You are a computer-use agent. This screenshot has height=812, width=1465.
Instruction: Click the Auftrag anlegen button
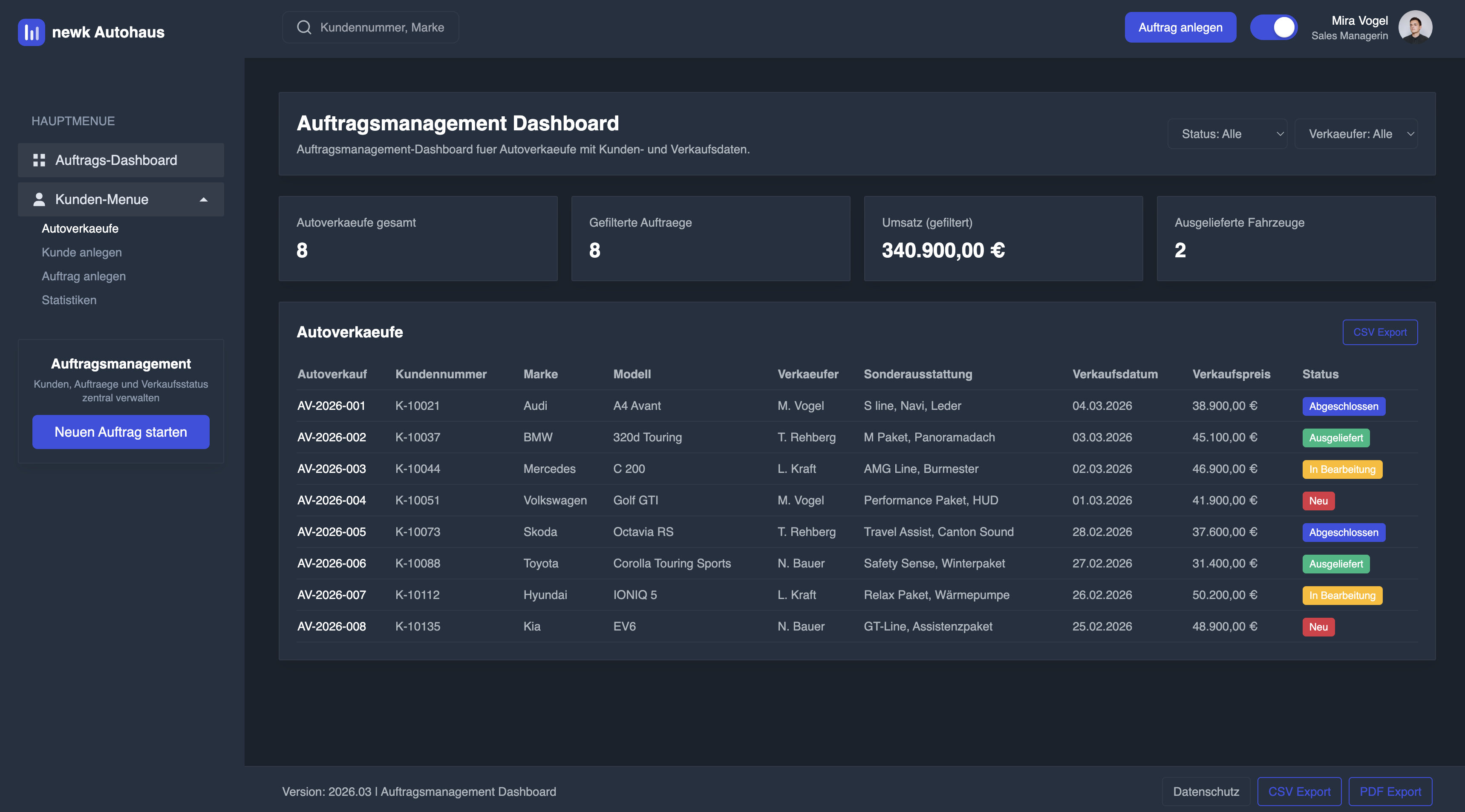tap(1180, 27)
